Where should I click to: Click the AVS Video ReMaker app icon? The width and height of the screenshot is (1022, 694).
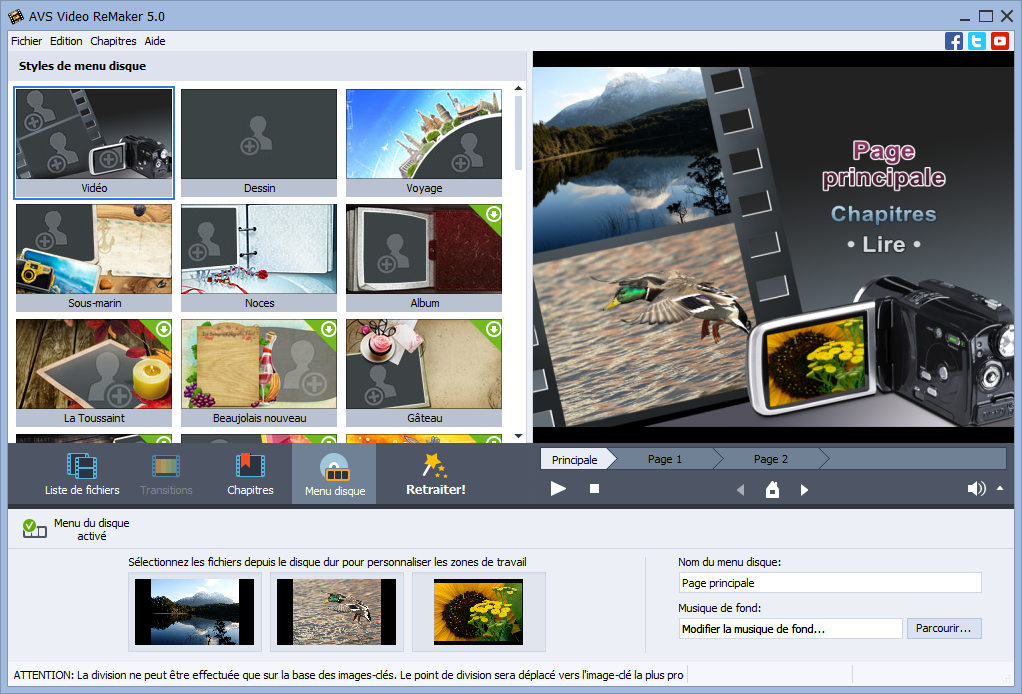[x=16, y=16]
